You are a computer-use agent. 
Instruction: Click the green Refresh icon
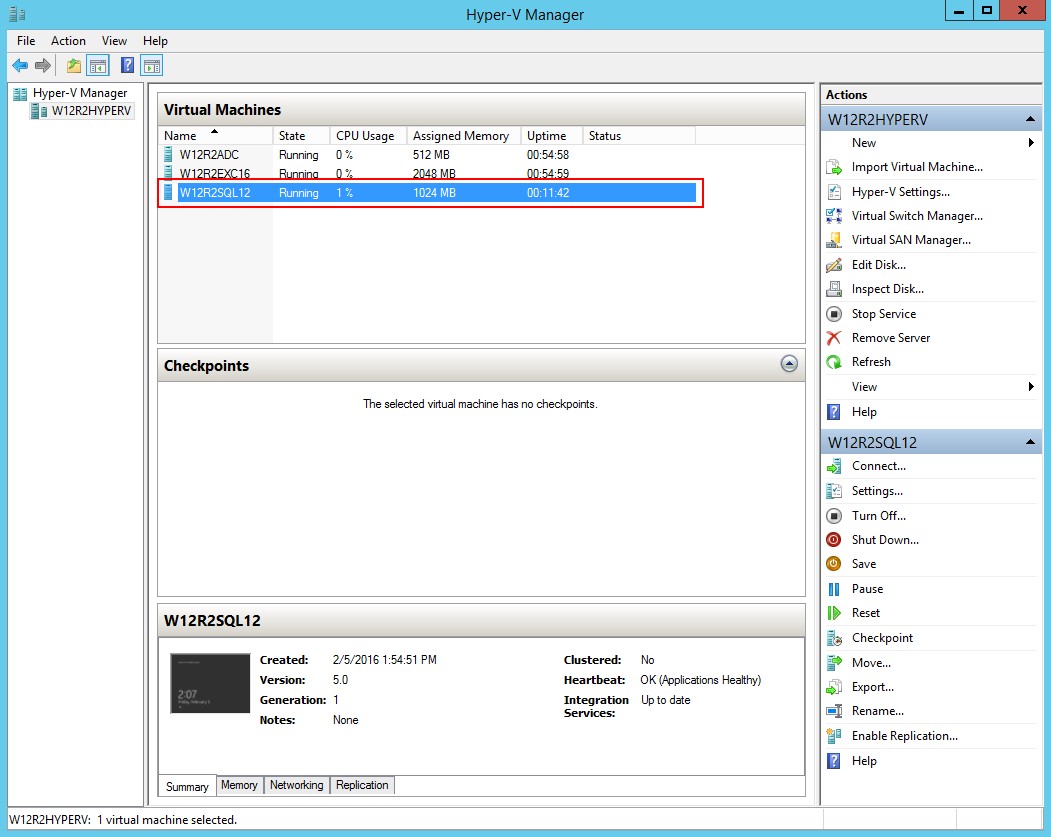(834, 362)
